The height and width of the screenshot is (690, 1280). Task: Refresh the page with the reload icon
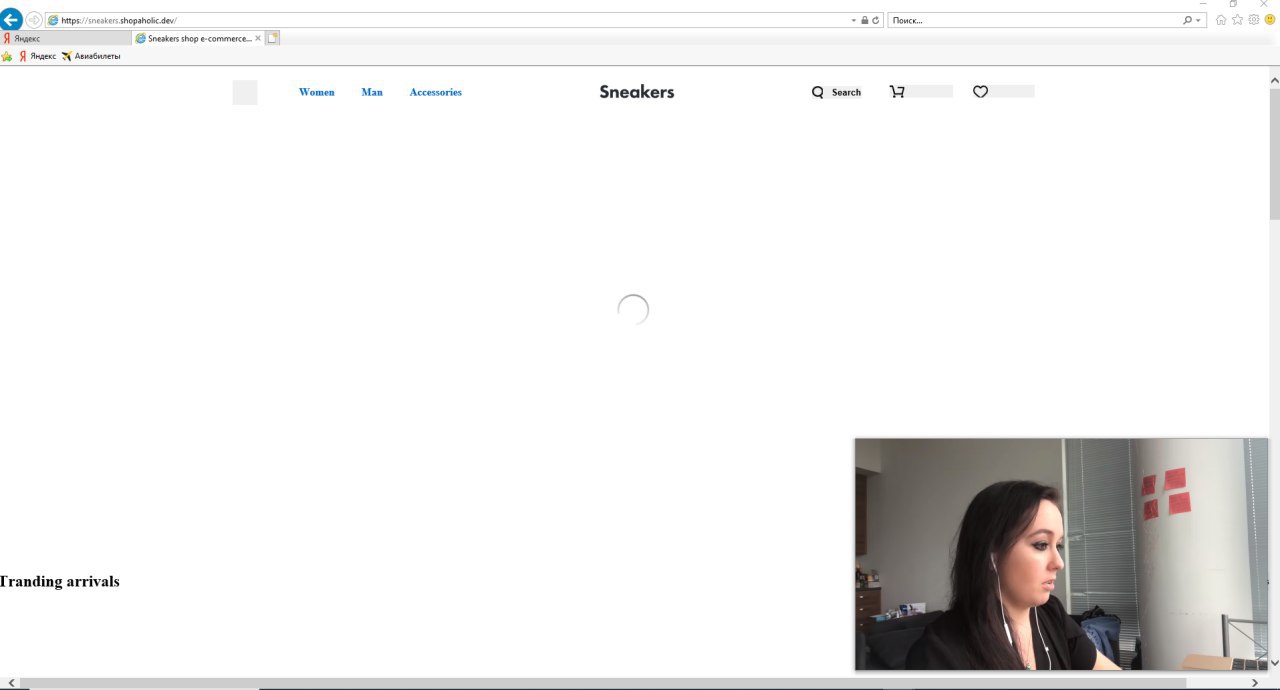(876, 20)
